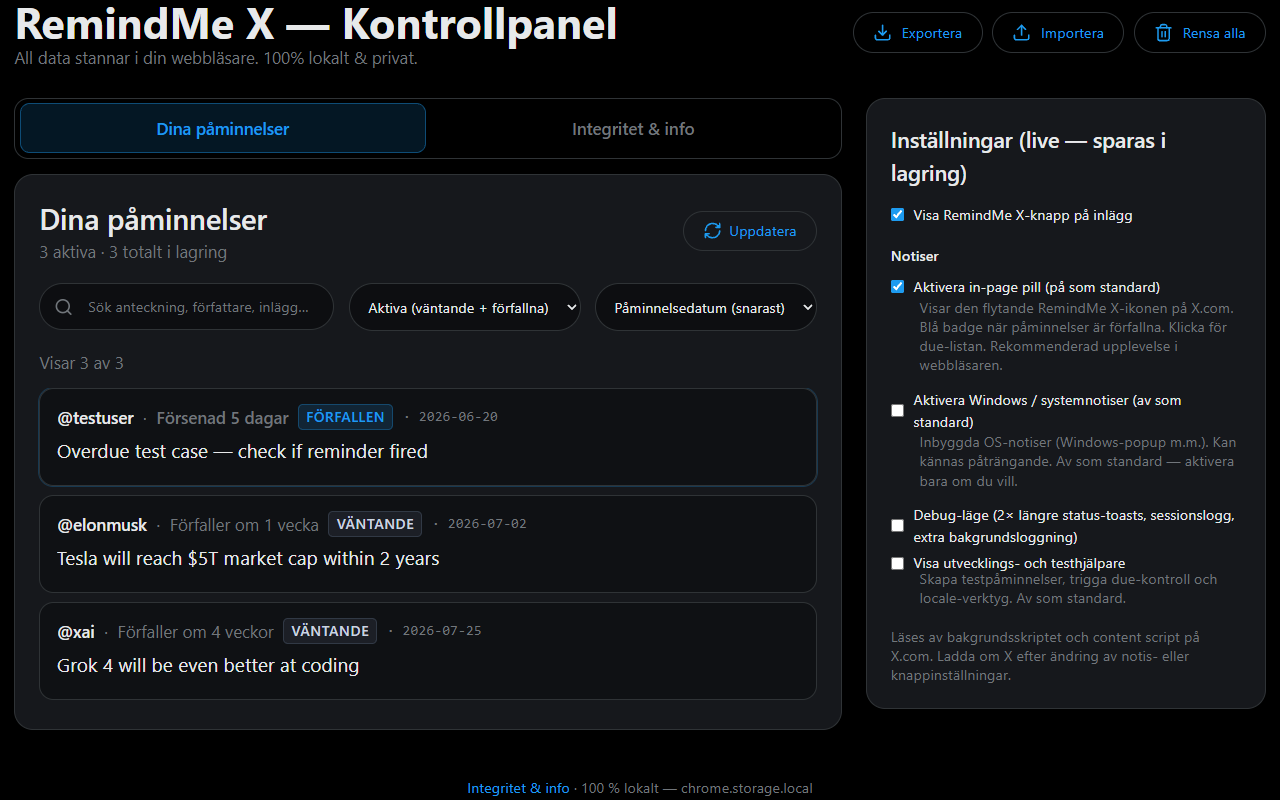Click the FÖRFALLEN status badge
This screenshot has height=800, width=1280.
(x=345, y=417)
